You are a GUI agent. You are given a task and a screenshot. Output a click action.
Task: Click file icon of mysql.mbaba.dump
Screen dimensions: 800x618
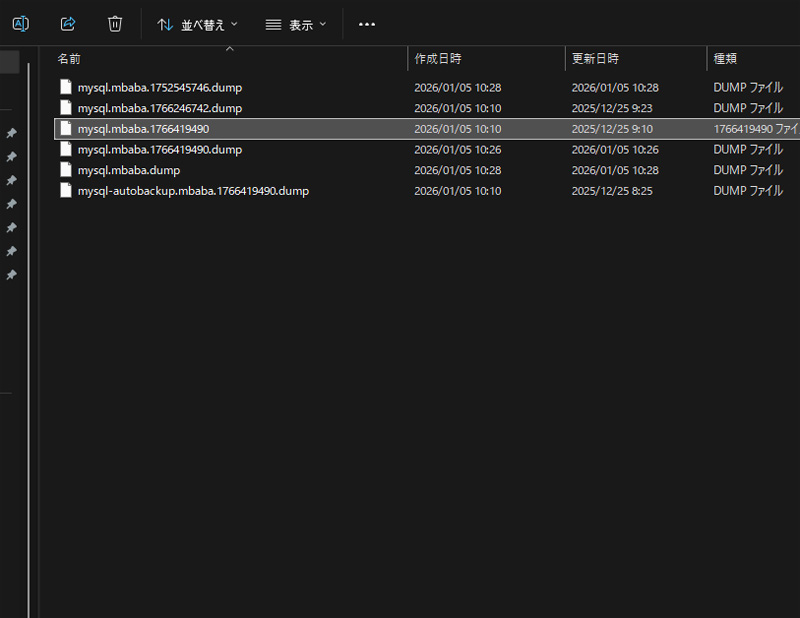66,170
